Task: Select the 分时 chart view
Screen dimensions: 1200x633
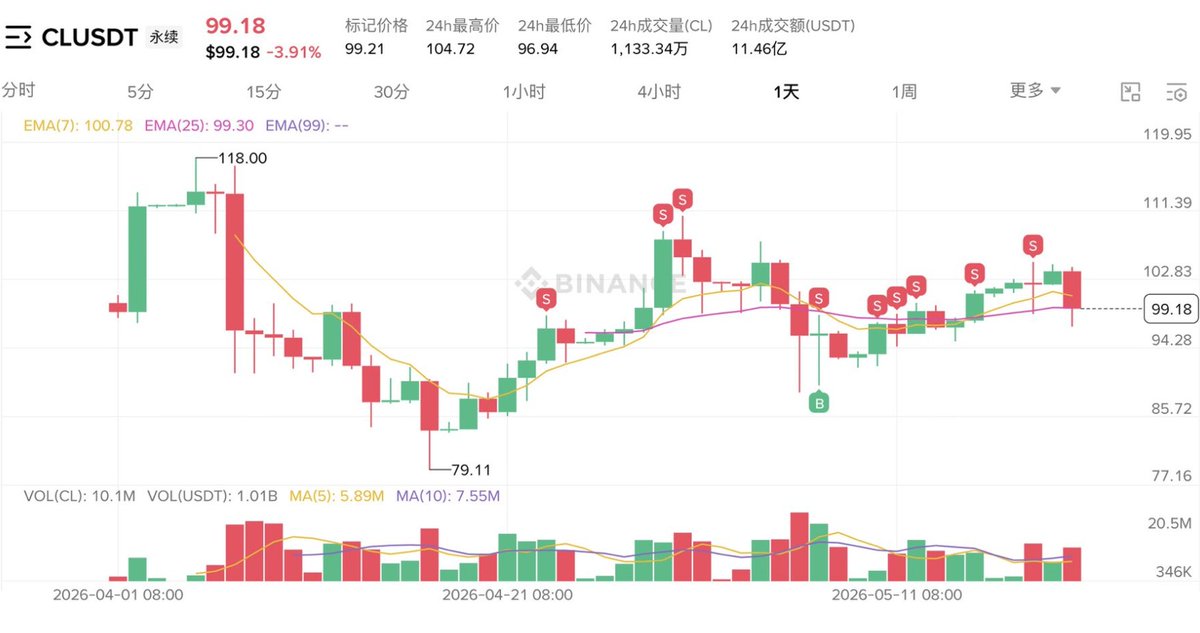Action: tap(18, 91)
